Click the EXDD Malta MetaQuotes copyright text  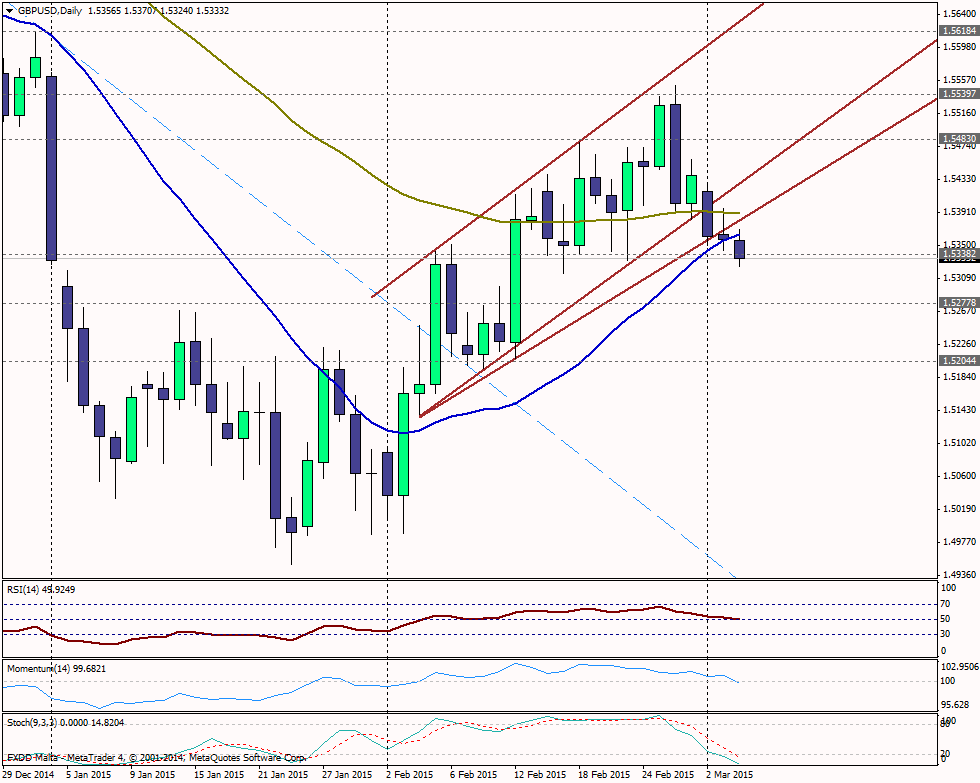(150, 759)
